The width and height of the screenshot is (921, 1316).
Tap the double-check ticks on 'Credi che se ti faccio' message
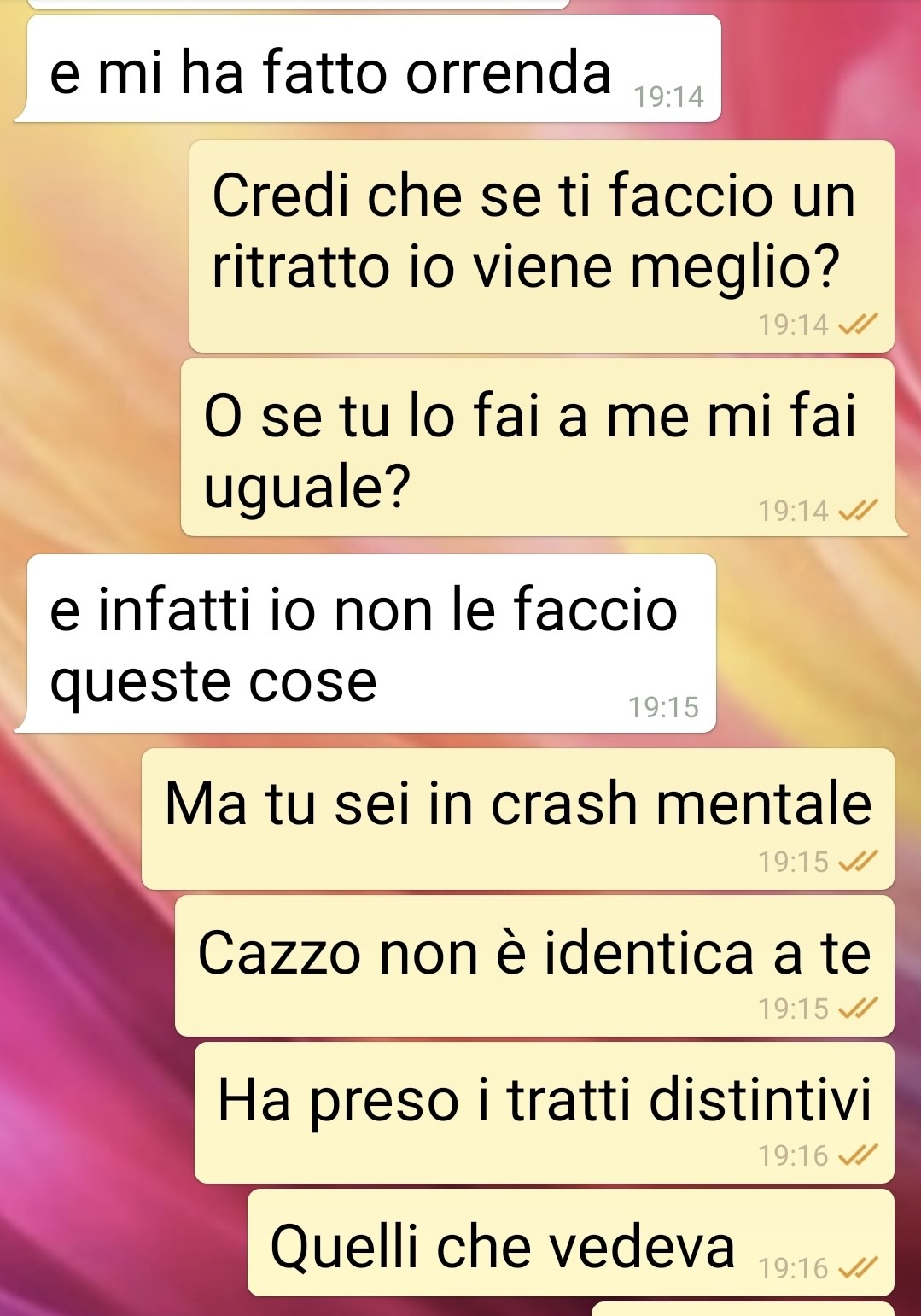(858, 325)
